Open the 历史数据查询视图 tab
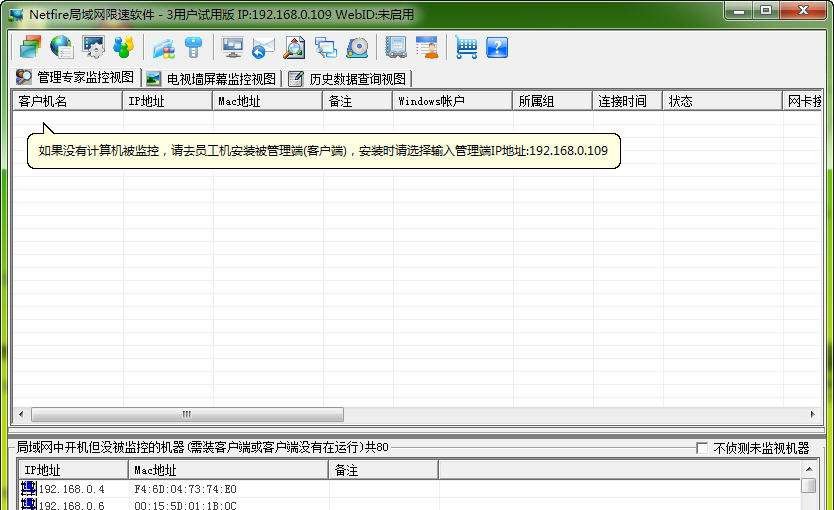 348,79
